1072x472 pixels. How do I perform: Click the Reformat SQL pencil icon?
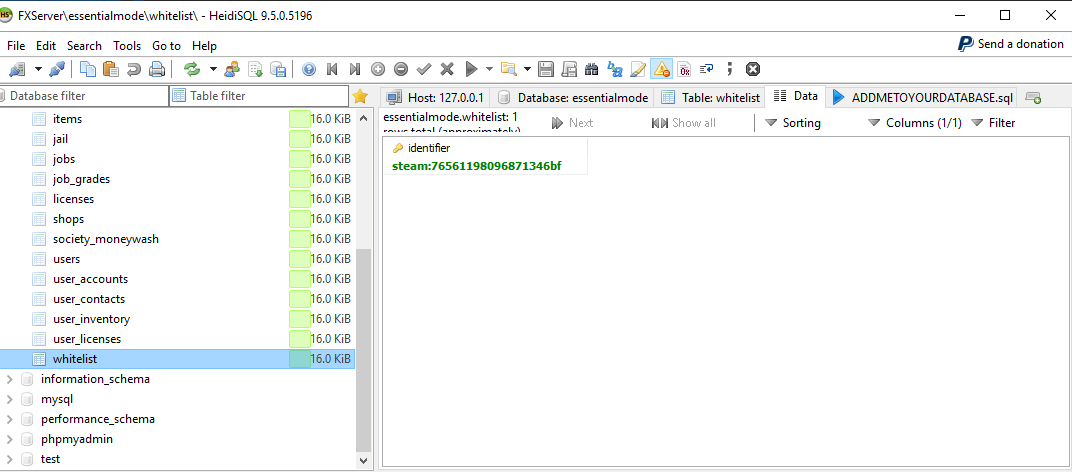pos(638,69)
